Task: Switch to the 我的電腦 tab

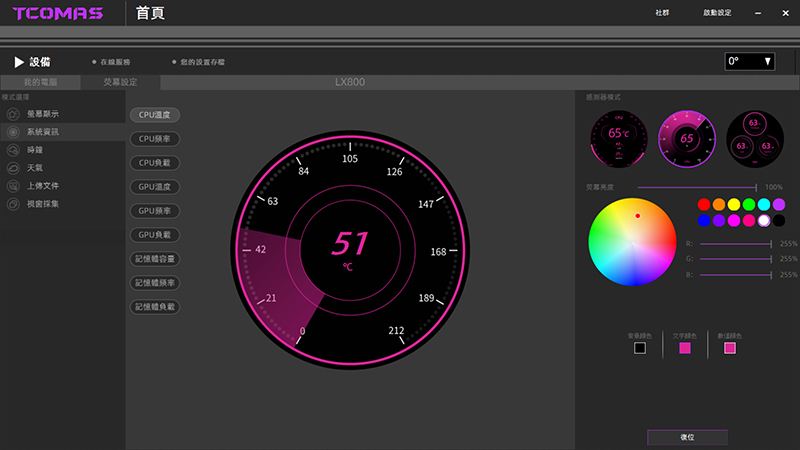Action: [40, 82]
